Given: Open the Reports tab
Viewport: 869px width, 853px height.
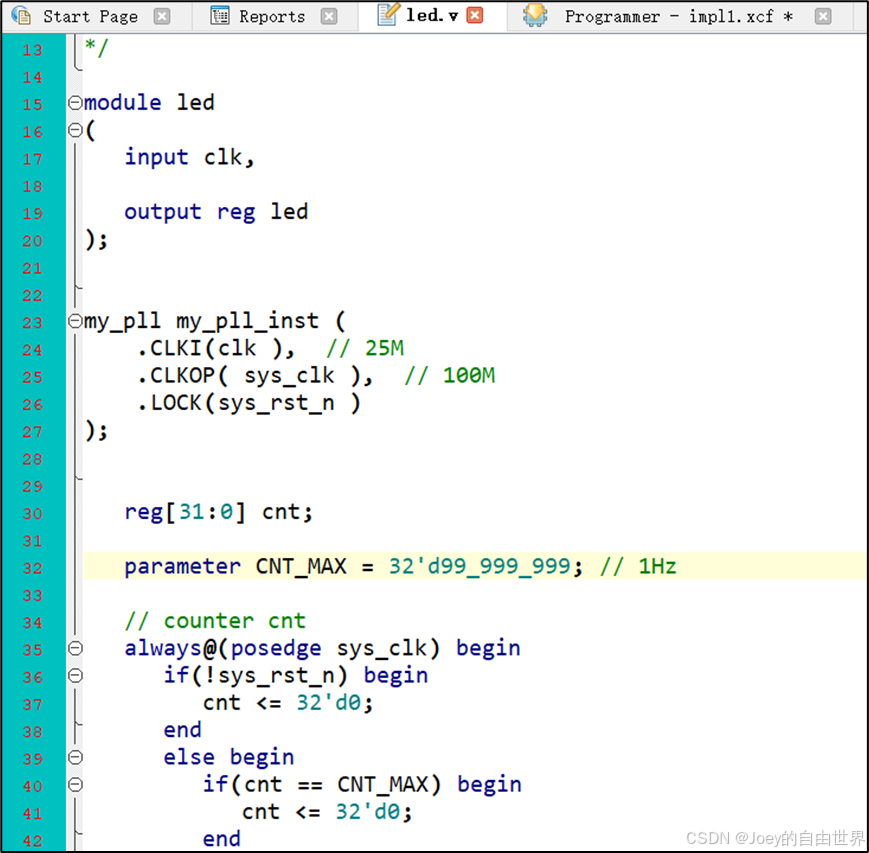Looking at the screenshot, I should pos(272,17).
